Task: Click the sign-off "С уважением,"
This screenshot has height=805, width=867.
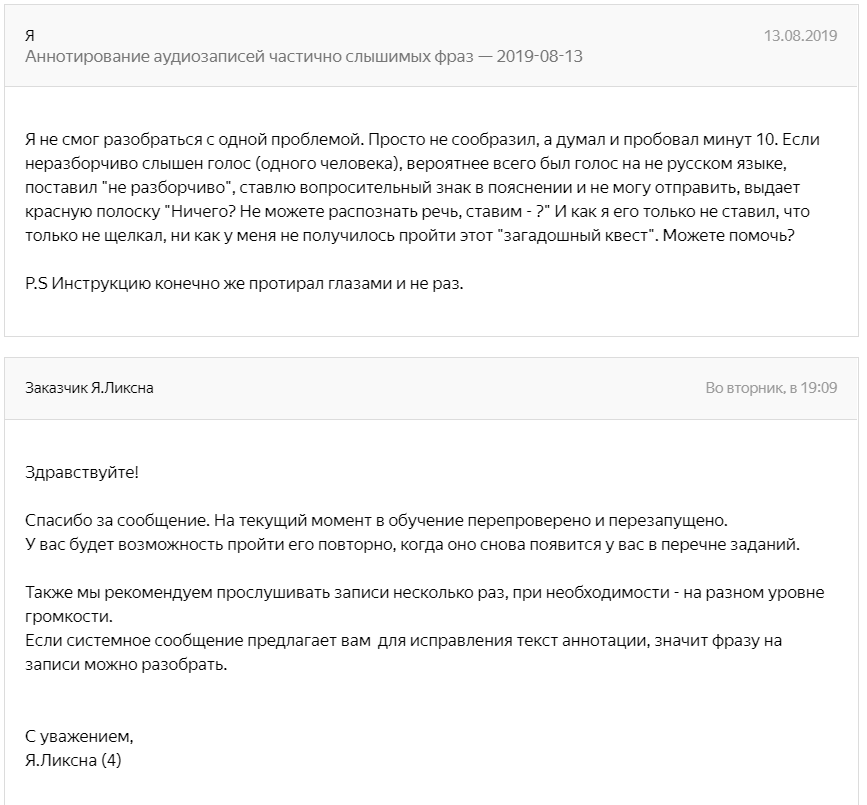Action: (x=79, y=736)
